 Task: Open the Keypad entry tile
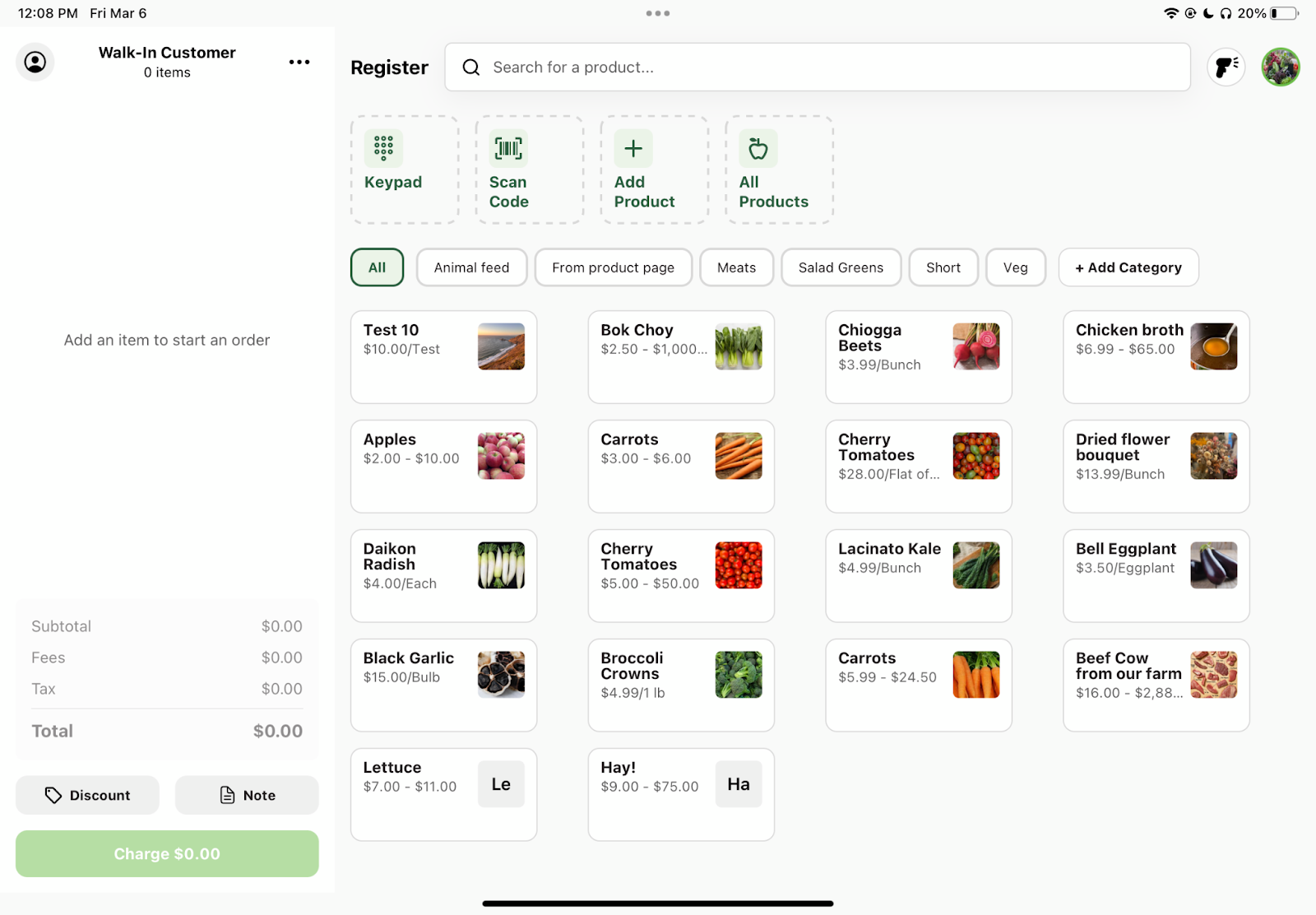coord(404,170)
